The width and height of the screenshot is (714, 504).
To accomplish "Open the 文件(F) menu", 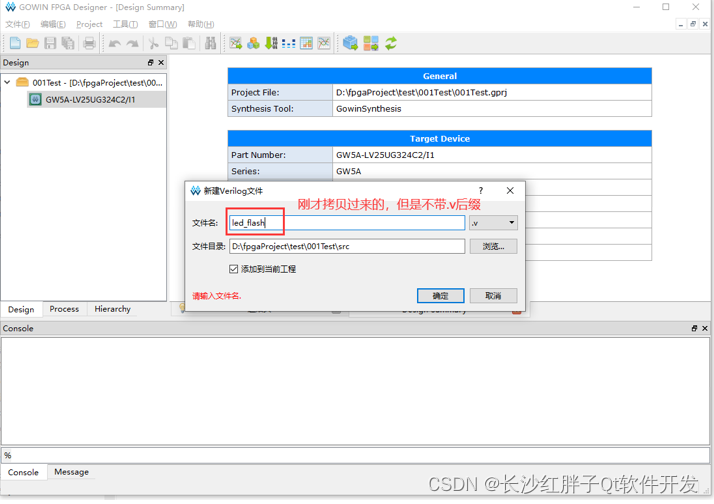I will tap(18, 24).
